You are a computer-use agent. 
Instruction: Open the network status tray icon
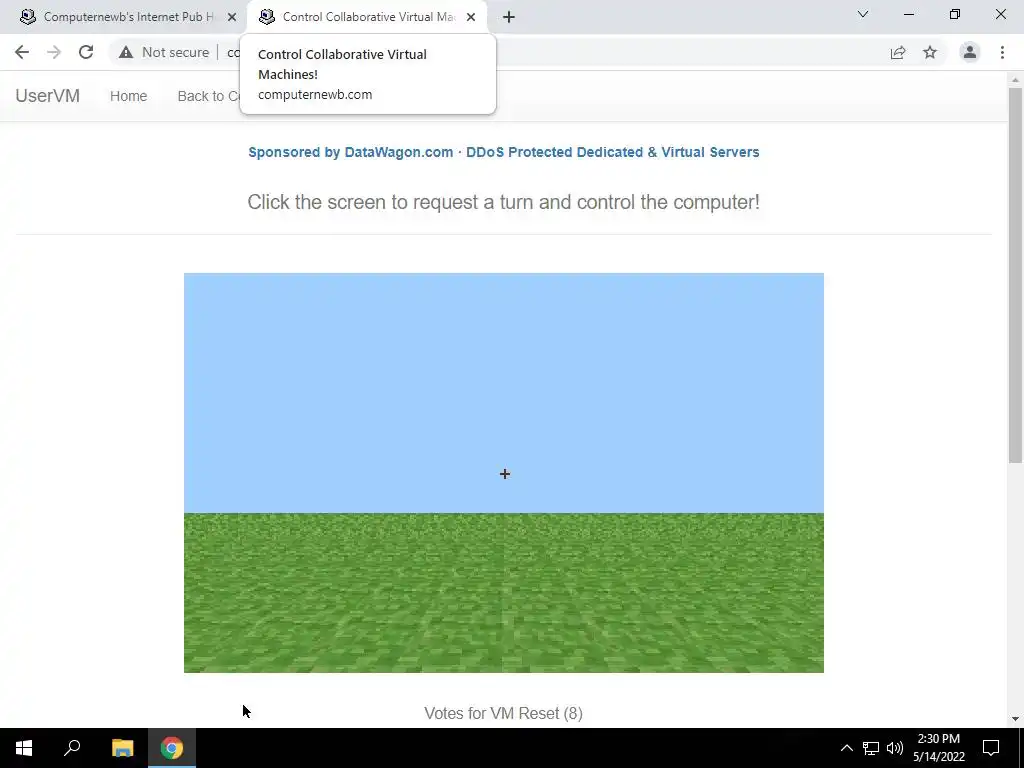coord(871,748)
